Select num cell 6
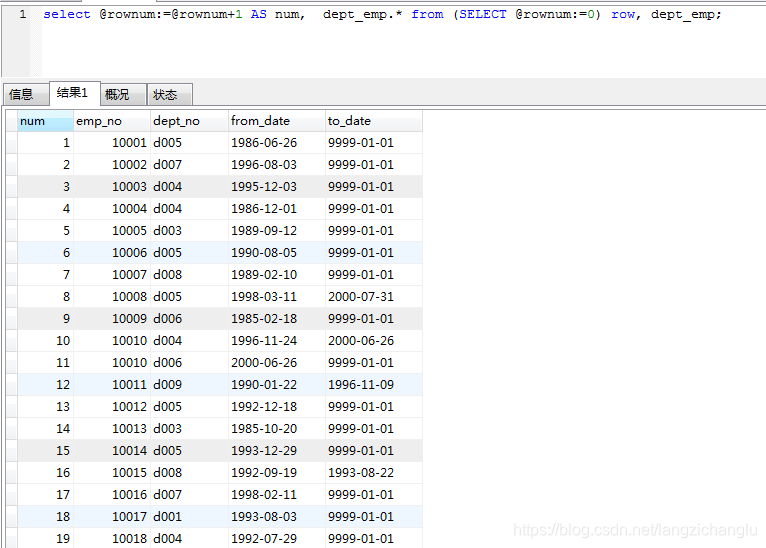 click(x=45, y=253)
